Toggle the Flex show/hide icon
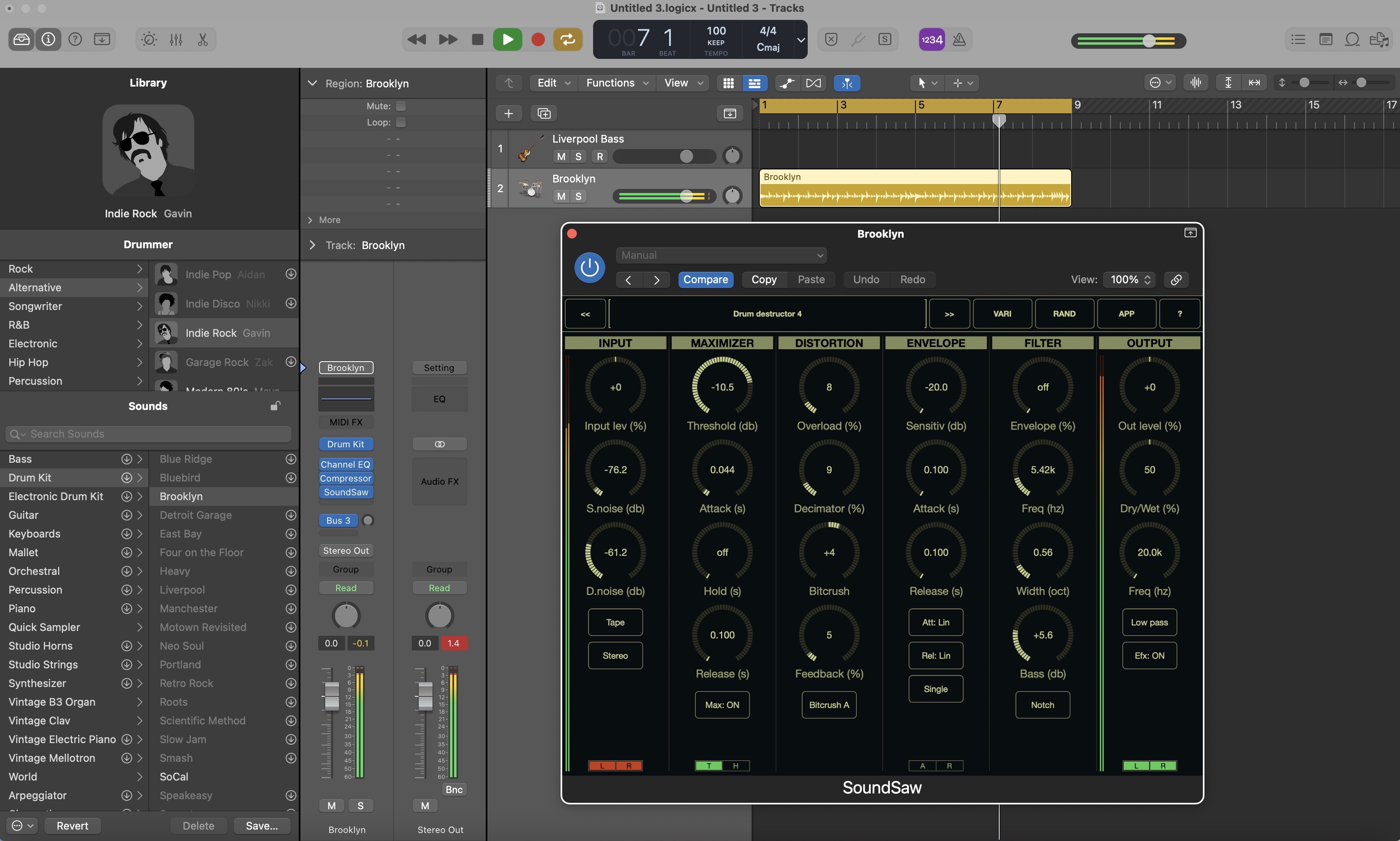Image resolution: width=1400 pixels, height=841 pixels. [x=813, y=83]
